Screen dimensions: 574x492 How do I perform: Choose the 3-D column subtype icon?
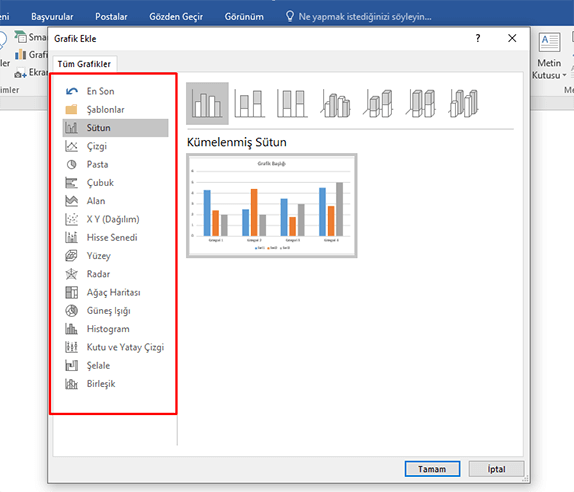(463, 104)
